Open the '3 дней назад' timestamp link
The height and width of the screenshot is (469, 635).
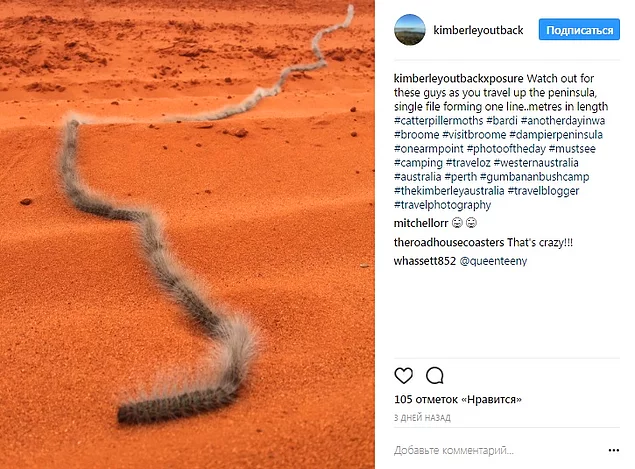pyautogui.click(x=422, y=418)
